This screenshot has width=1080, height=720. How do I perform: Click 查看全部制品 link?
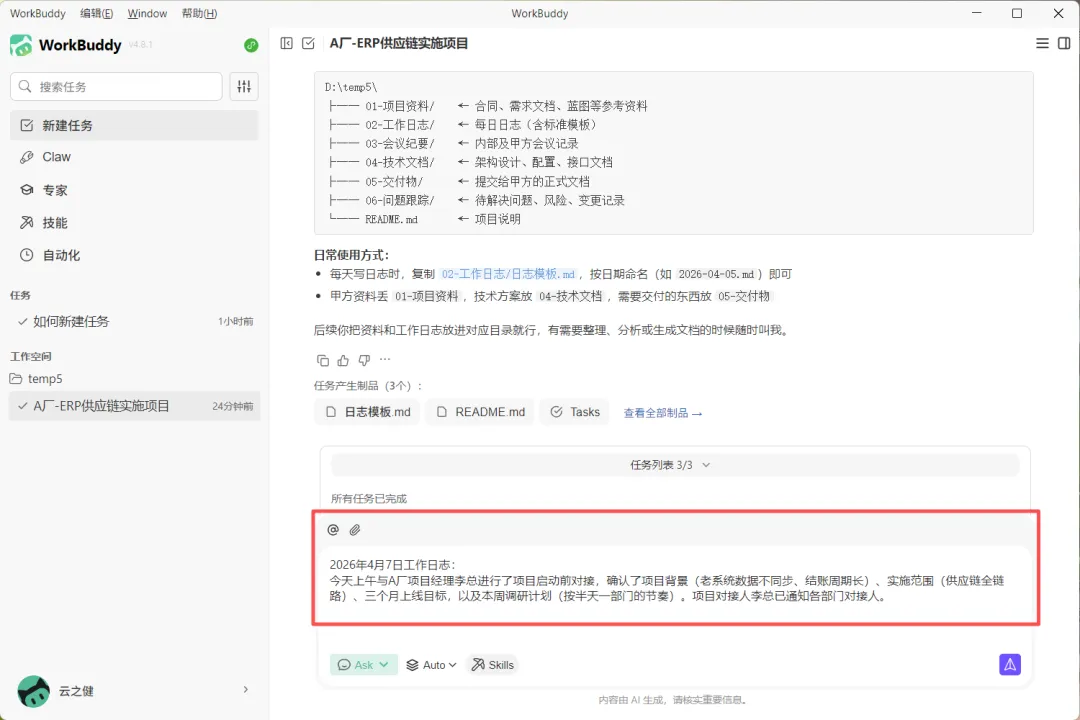(x=663, y=413)
